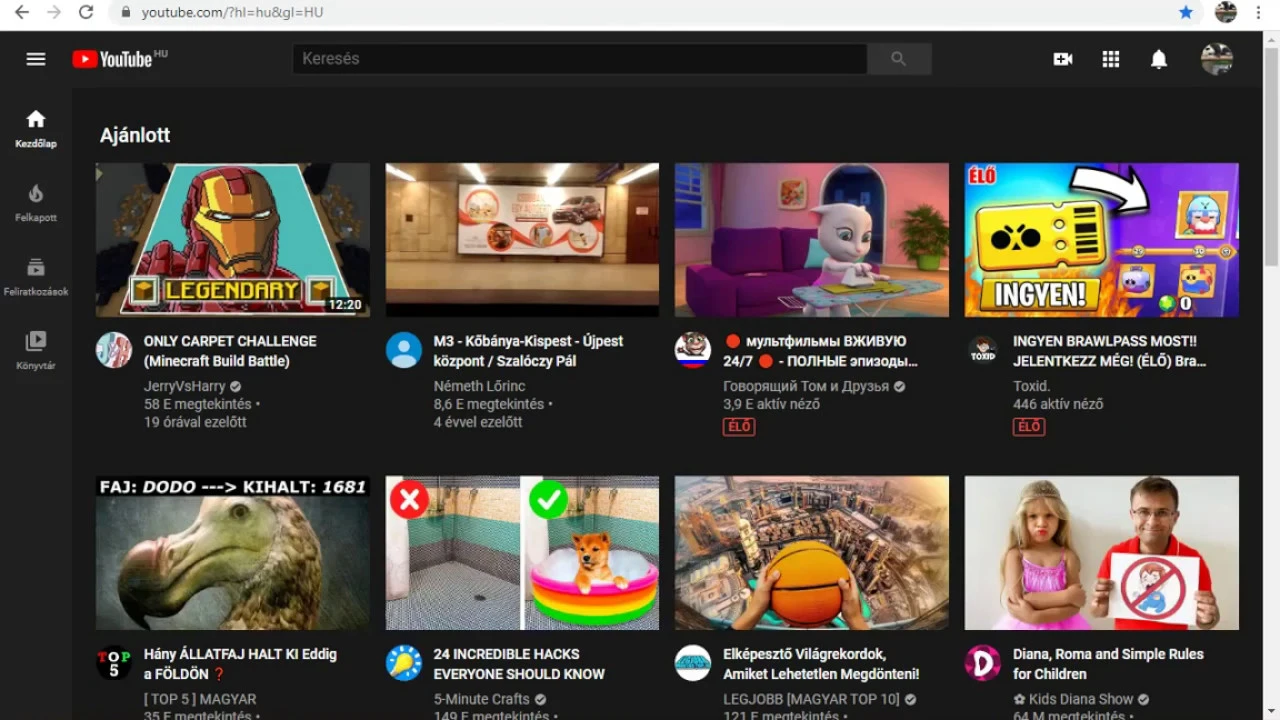Click the browser address bar URL
The height and width of the screenshot is (720, 1280).
(x=232, y=12)
